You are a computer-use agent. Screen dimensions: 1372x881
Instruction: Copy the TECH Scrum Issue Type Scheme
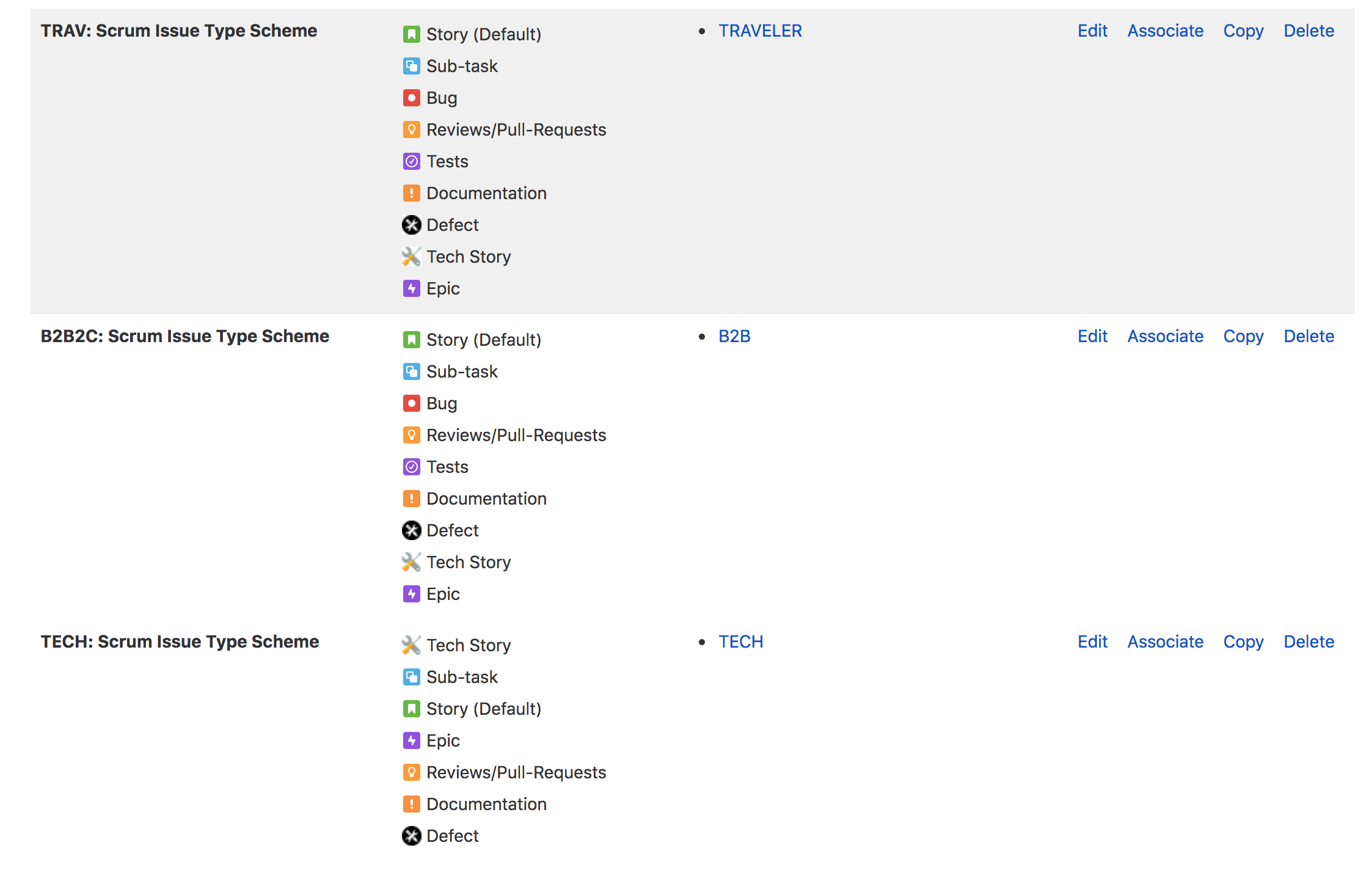coord(1243,642)
